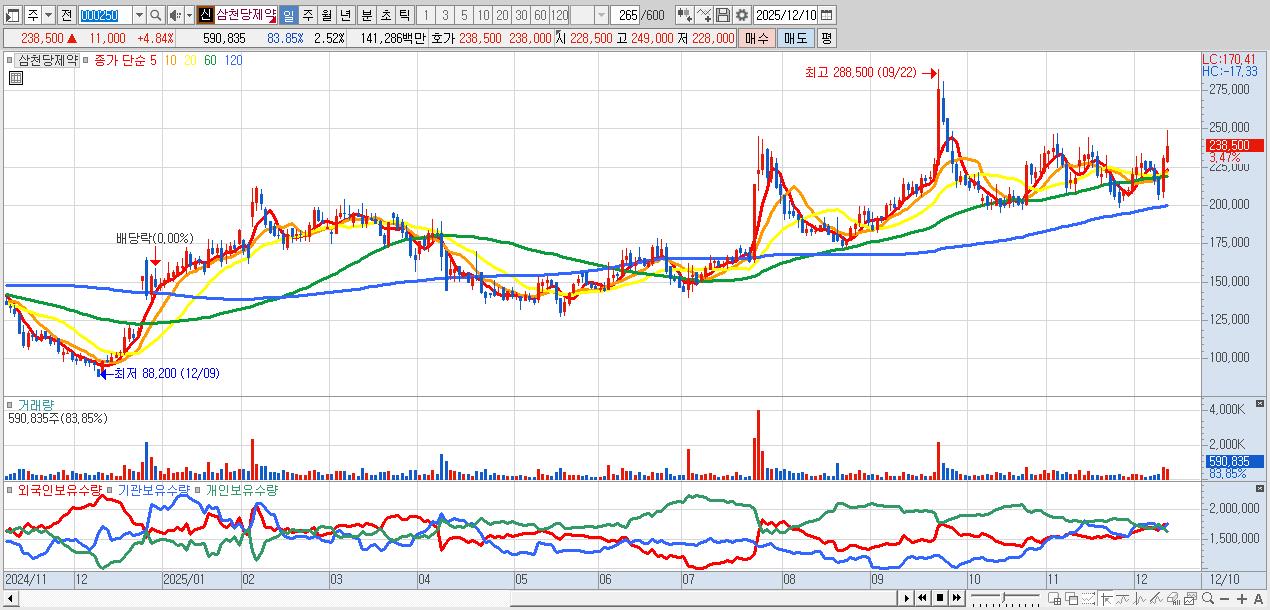This screenshot has width=1270, height=610.
Task: Click the 최고 288,500 (09/22) annotation
Action: pyautogui.click(x=863, y=72)
